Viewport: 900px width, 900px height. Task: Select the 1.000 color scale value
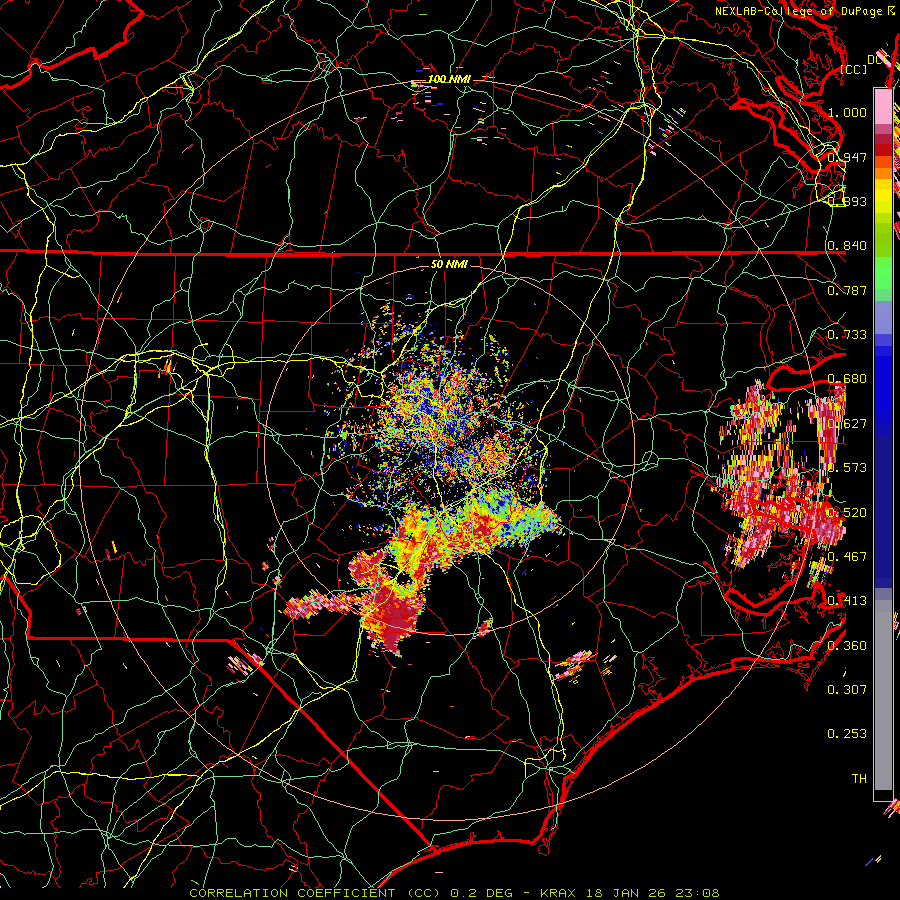pyautogui.click(x=847, y=112)
